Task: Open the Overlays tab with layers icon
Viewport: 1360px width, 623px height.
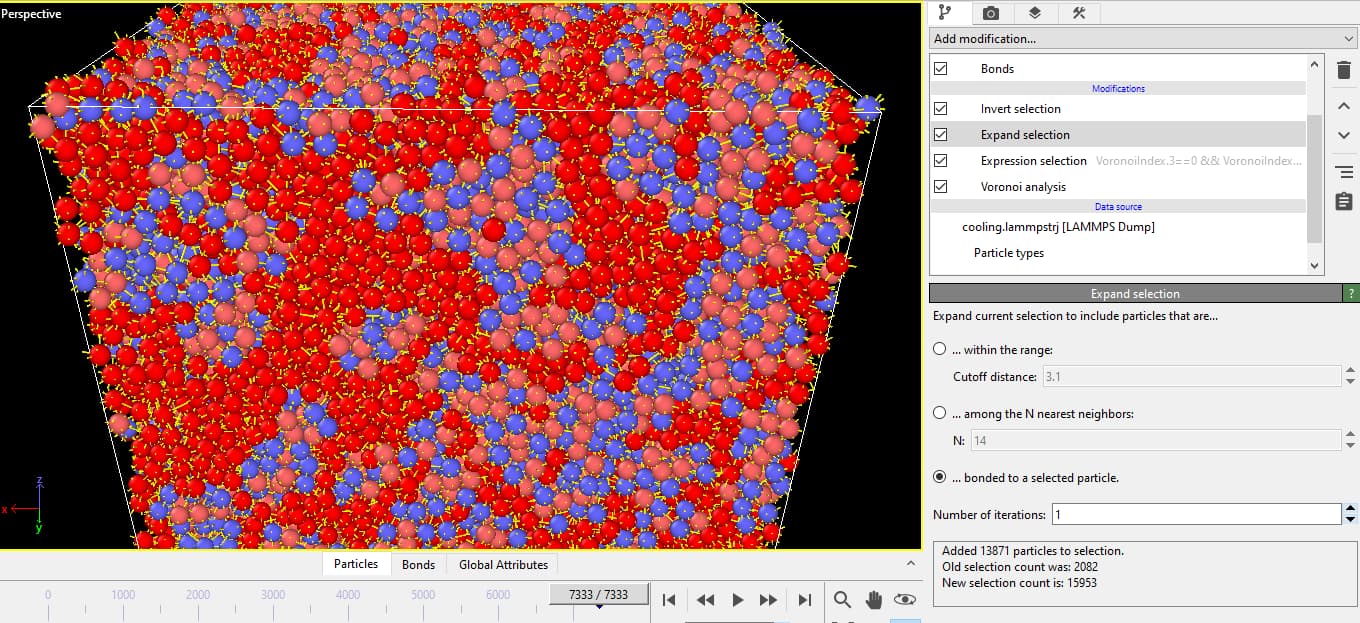Action: 1034,13
